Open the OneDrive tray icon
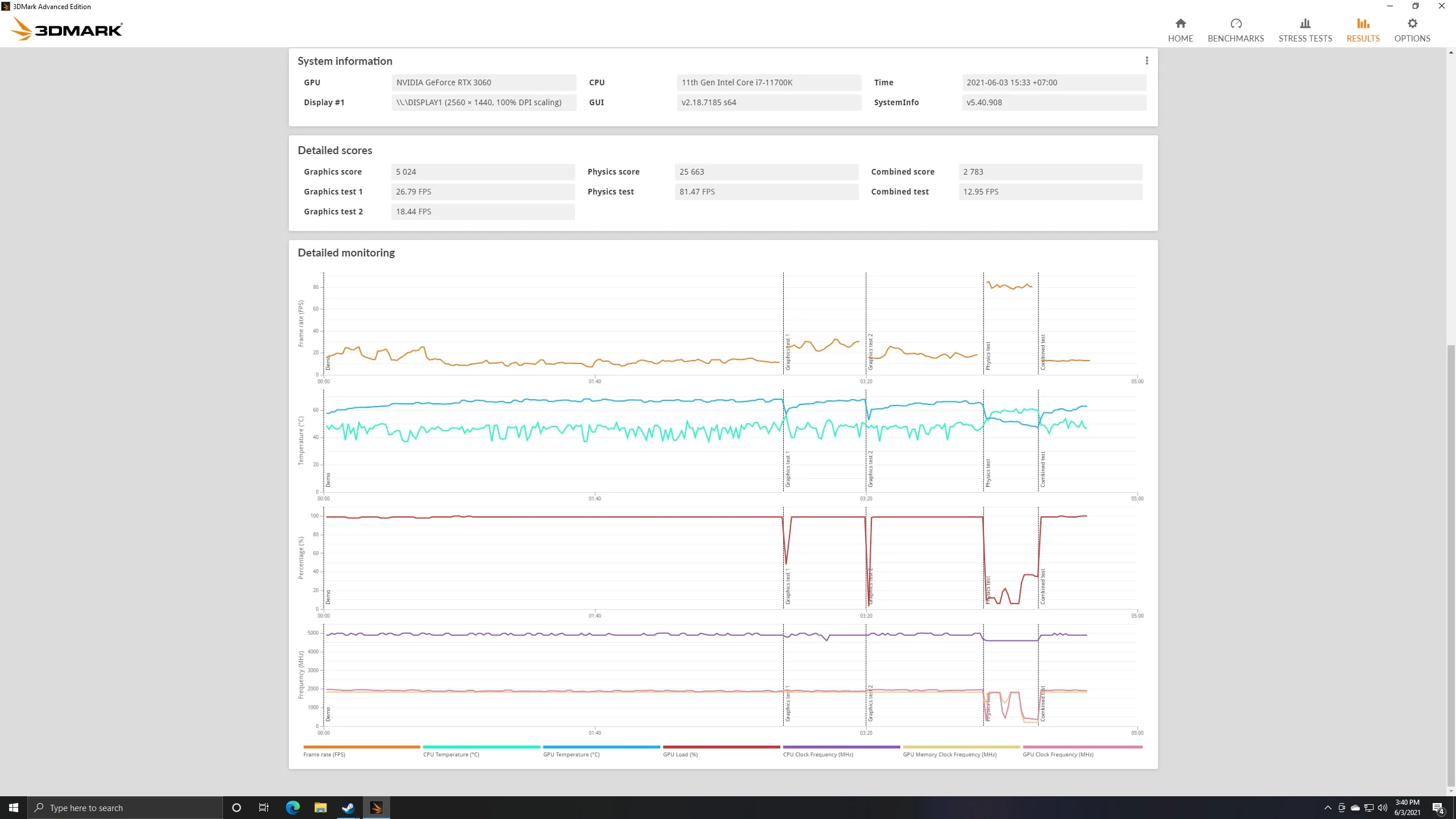The height and width of the screenshot is (819, 1456). click(x=1355, y=808)
